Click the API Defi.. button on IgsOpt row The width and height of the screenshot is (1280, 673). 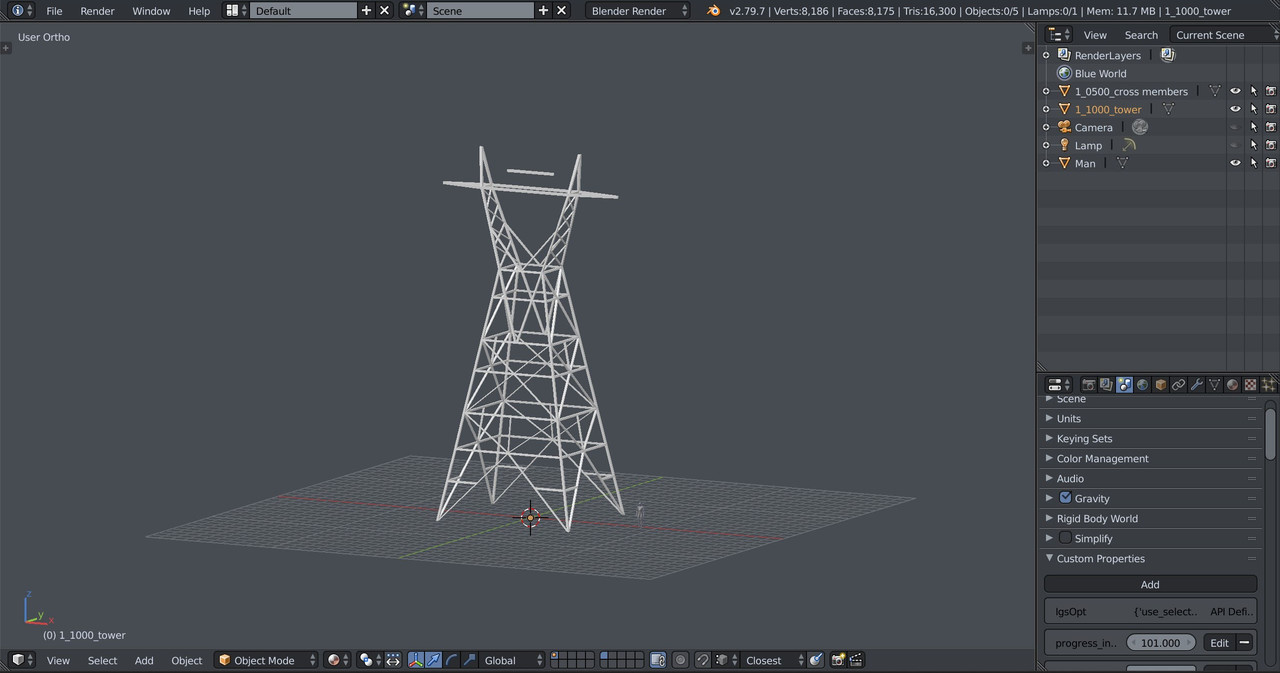pyautogui.click(x=1230, y=611)
